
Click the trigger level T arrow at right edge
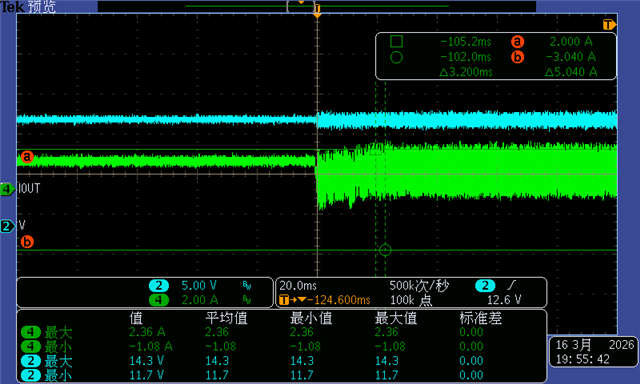pos(609,24)
